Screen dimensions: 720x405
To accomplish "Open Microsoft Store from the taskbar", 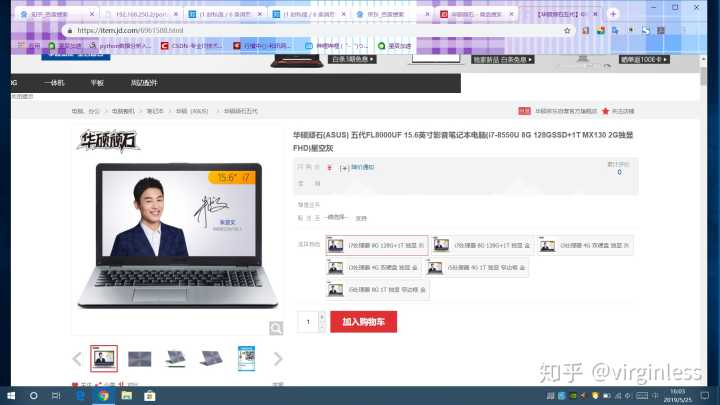I will pyautogui.click(x=150, y=395).
